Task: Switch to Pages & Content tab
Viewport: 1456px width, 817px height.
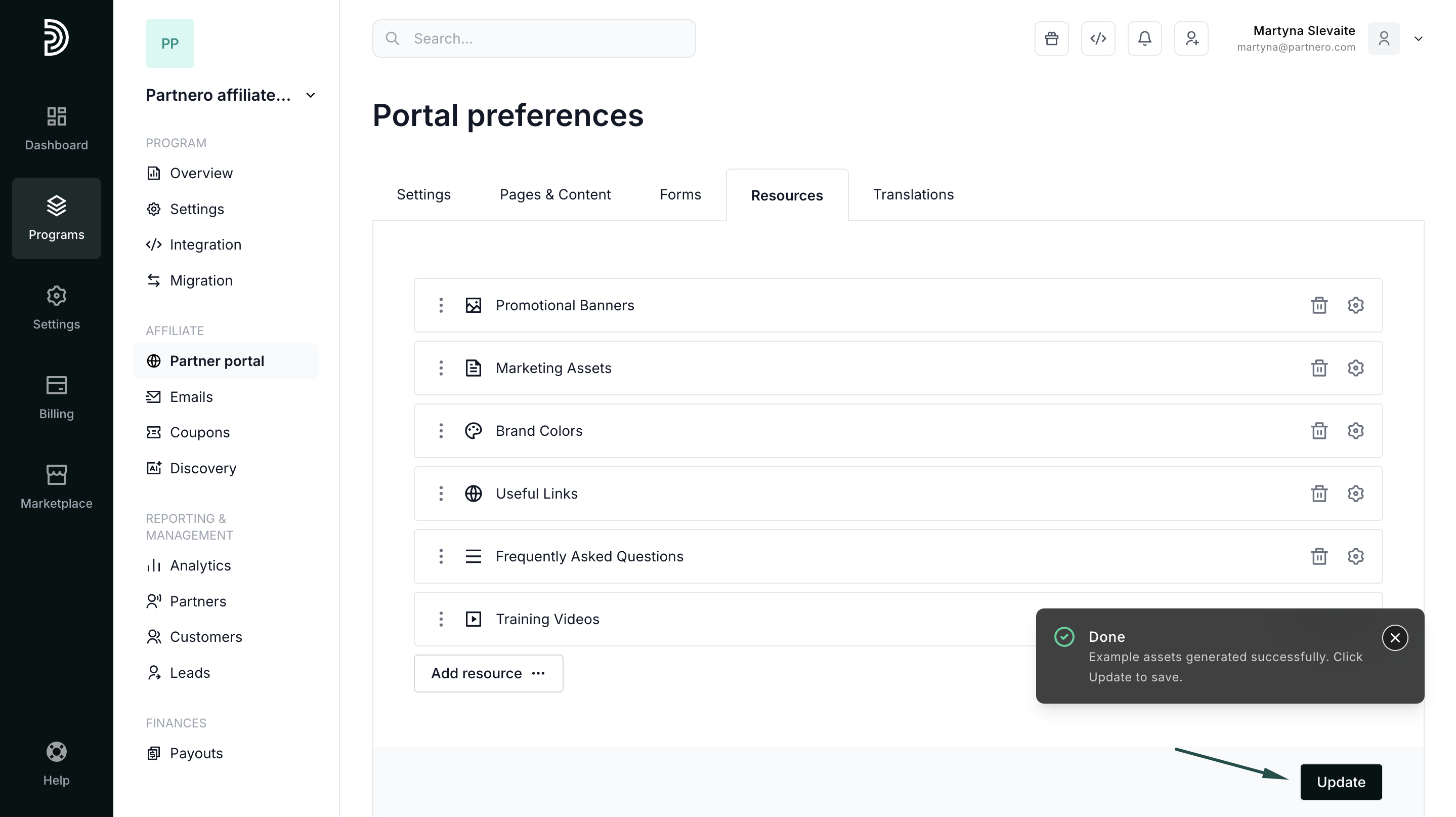Action: [554, 194]
